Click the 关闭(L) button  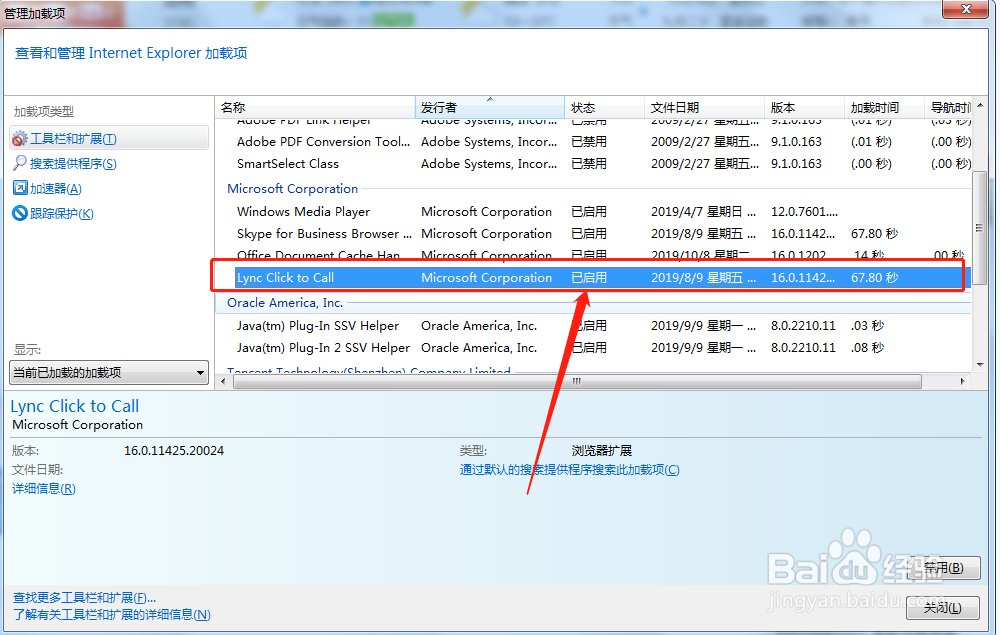943,608
